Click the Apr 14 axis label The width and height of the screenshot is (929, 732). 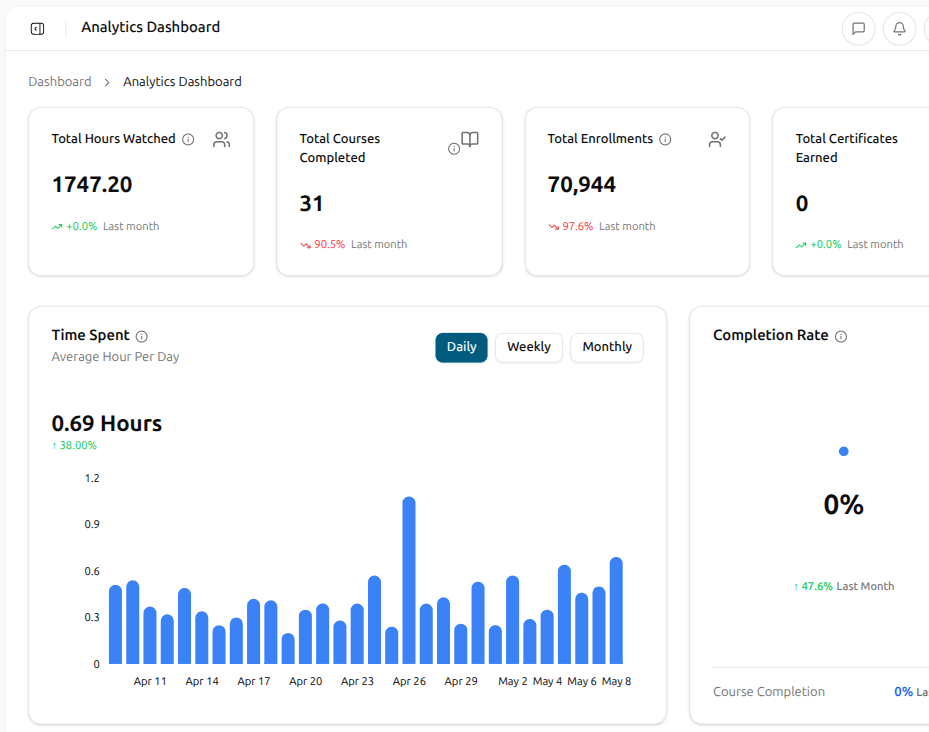click(x=202, y=682)
